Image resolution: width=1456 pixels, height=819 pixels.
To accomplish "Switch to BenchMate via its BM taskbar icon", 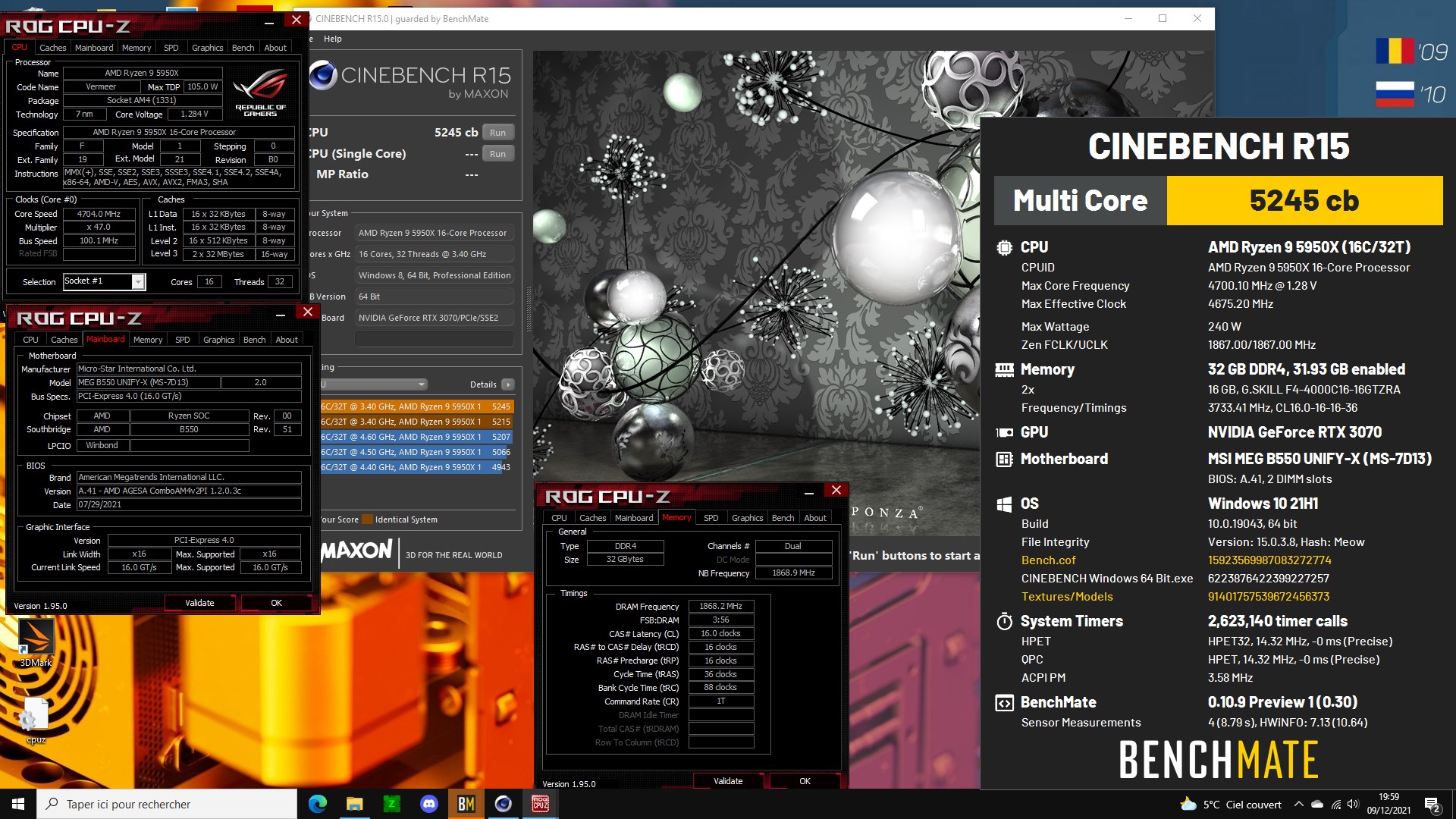I will pos(466,804).
